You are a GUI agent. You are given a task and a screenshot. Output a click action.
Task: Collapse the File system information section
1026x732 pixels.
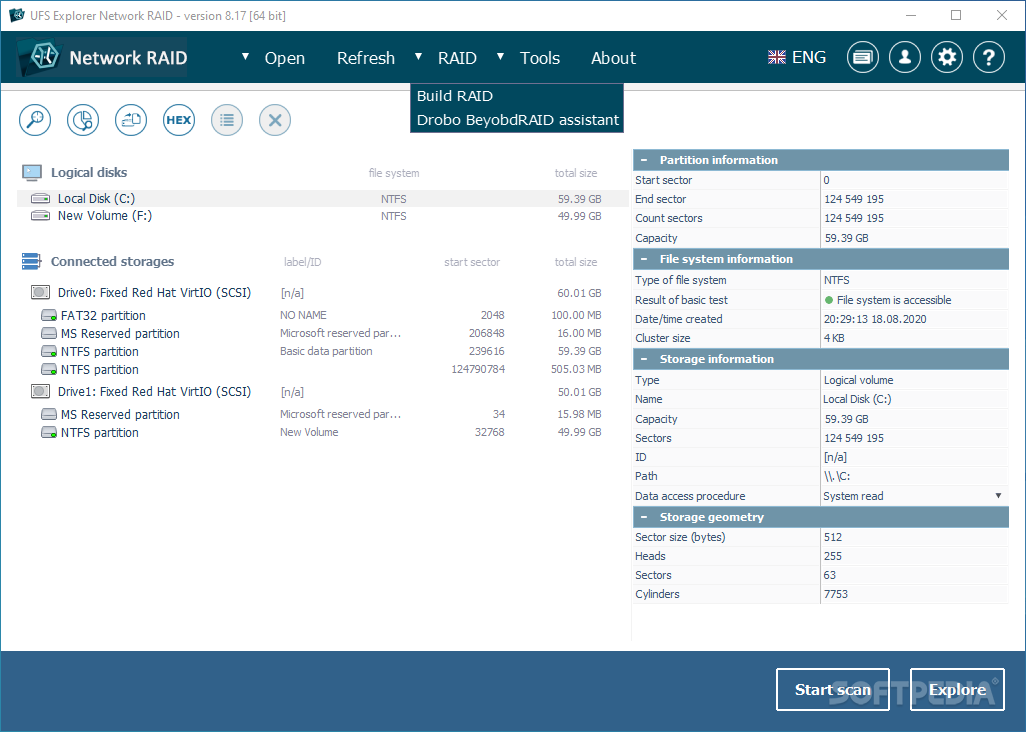pos(645,259)
